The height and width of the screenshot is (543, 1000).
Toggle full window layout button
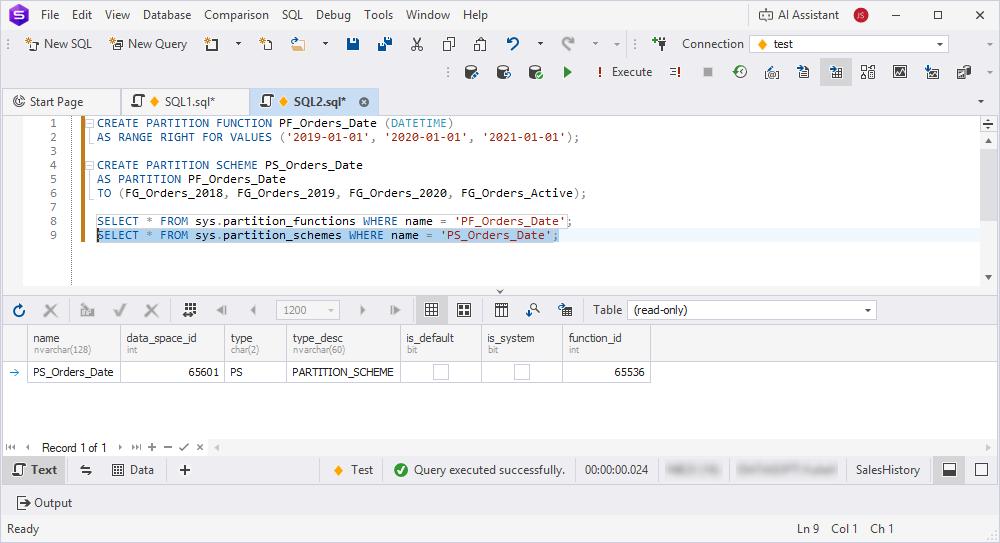pos(982,470)
